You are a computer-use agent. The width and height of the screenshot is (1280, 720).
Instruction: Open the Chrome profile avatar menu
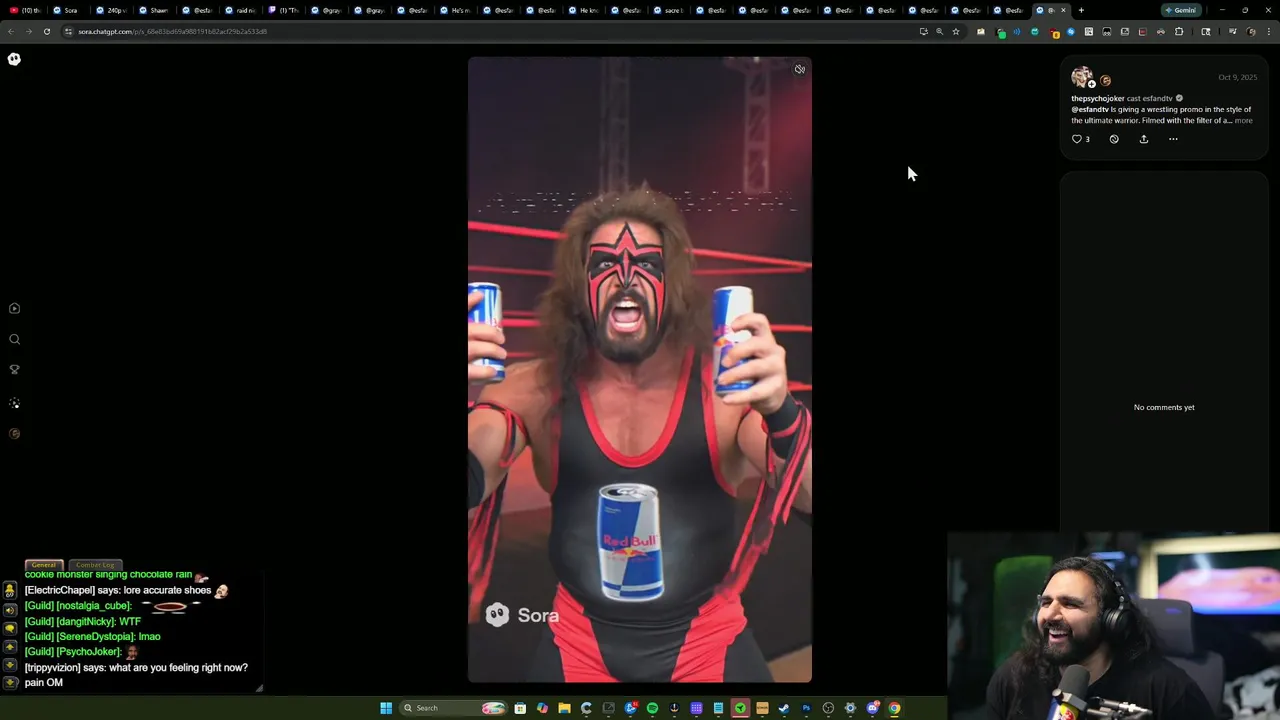click(x=1251, y=31)
